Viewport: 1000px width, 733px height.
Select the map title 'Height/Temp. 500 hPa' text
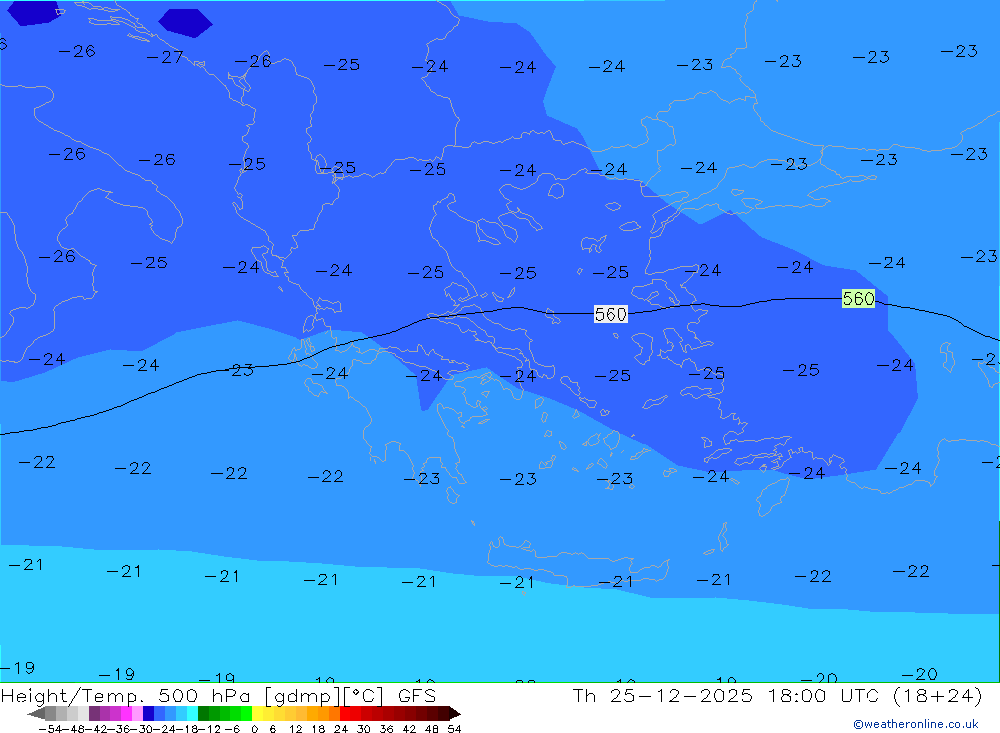(x=126, y=695)
